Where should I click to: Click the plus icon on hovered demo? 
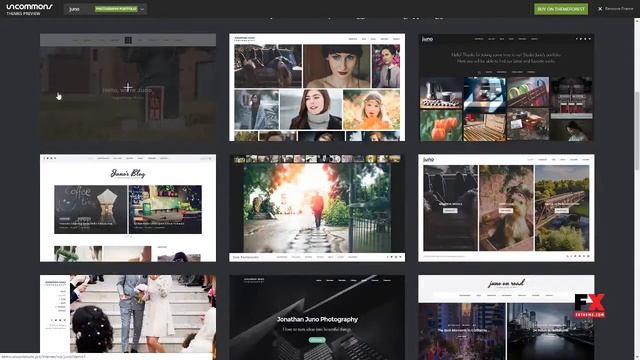coord(128,87)
